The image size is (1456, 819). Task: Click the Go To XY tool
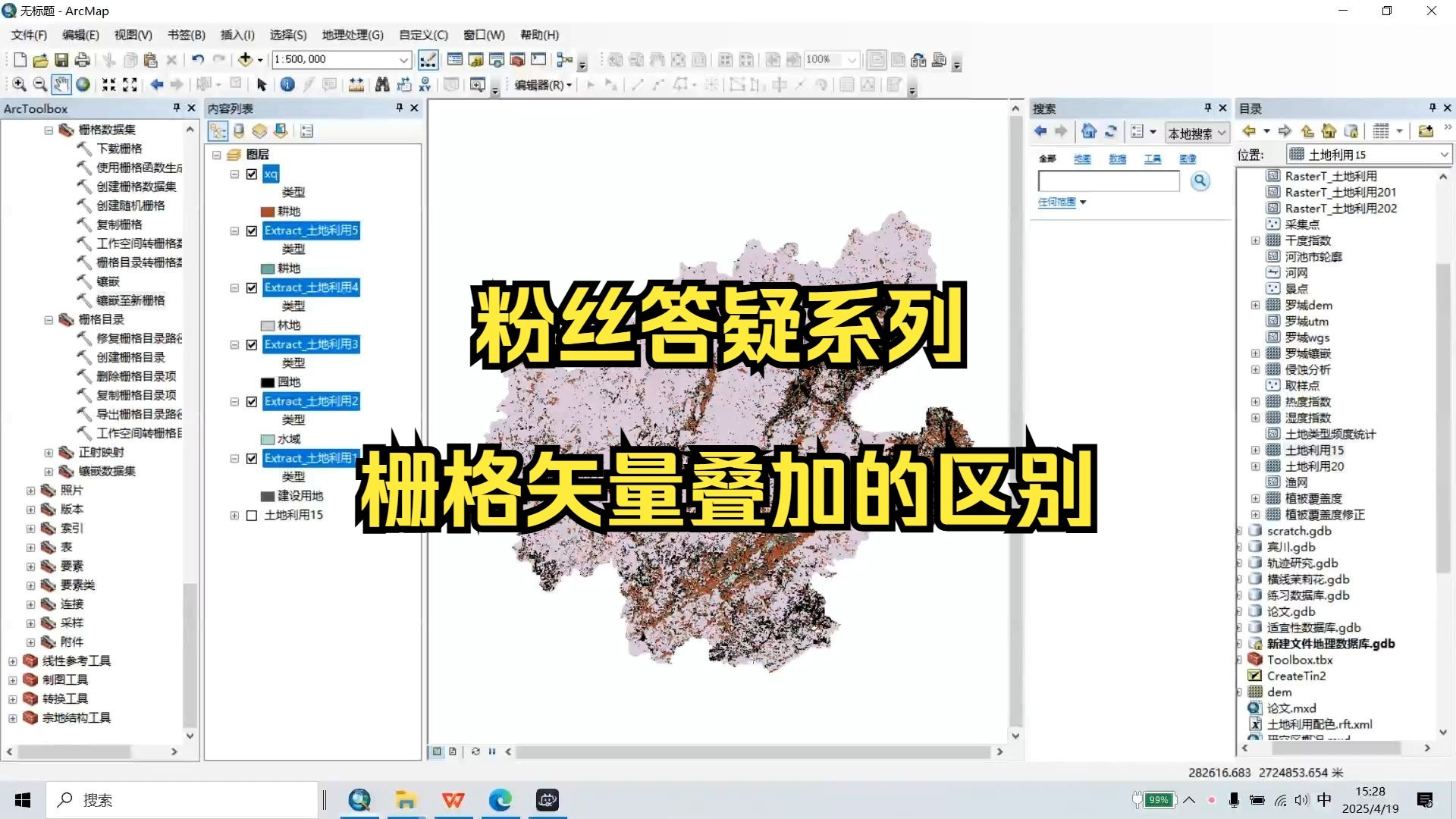427,84
